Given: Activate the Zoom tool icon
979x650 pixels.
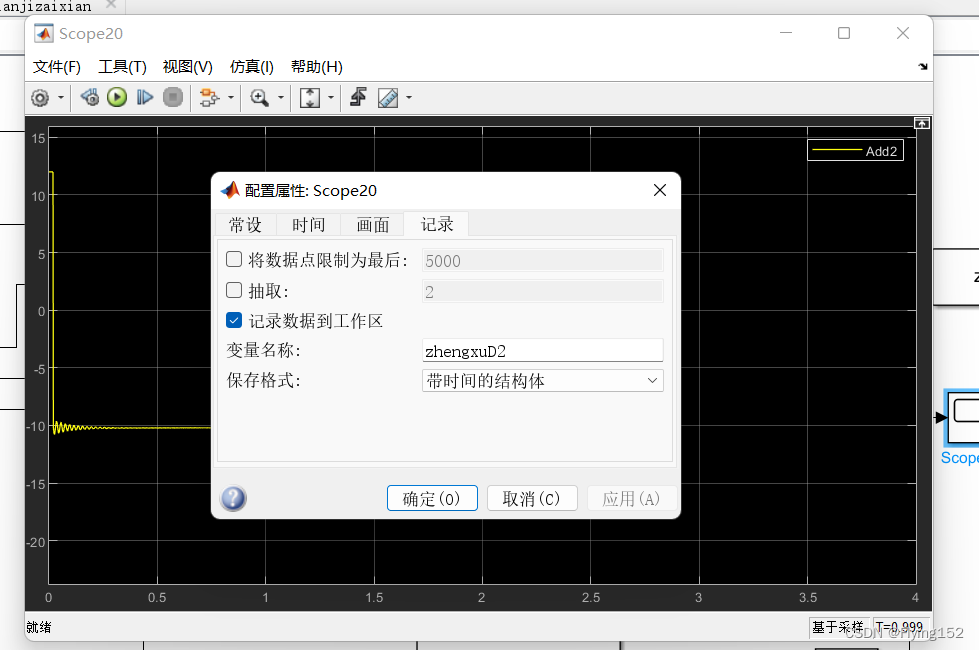Looking at the screenshot, I should coord(259,97).
